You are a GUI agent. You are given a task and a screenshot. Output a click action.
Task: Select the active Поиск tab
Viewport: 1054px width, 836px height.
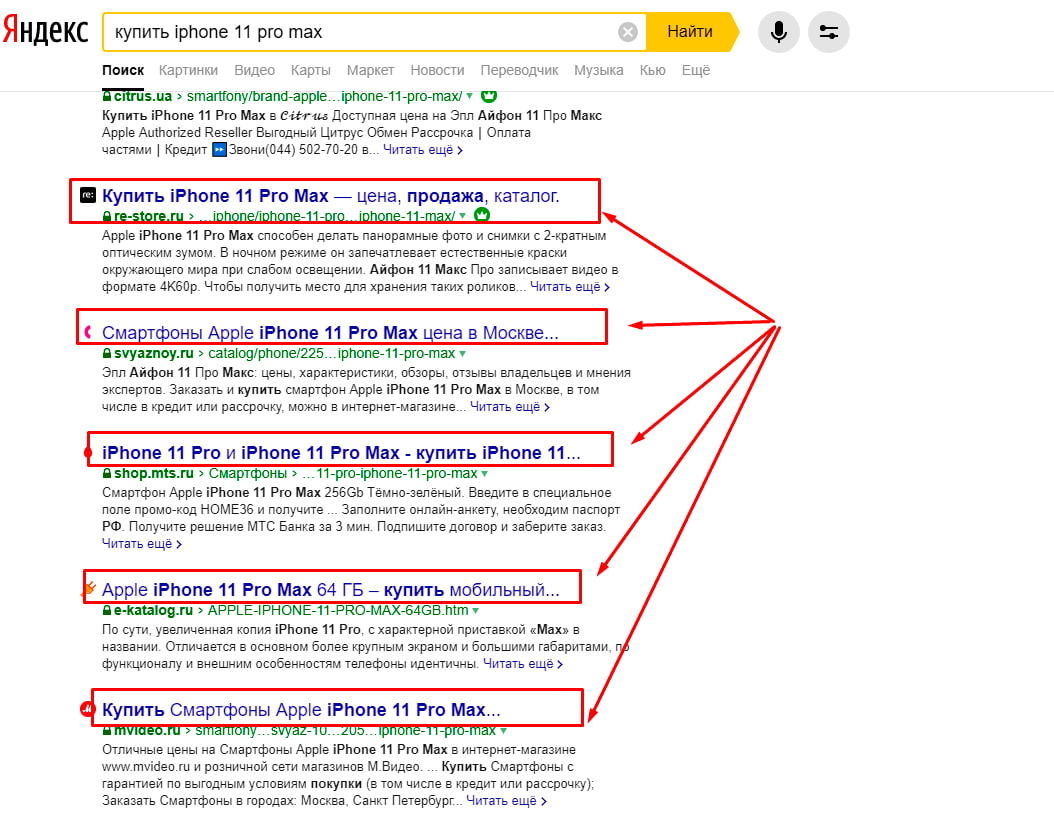123,70
